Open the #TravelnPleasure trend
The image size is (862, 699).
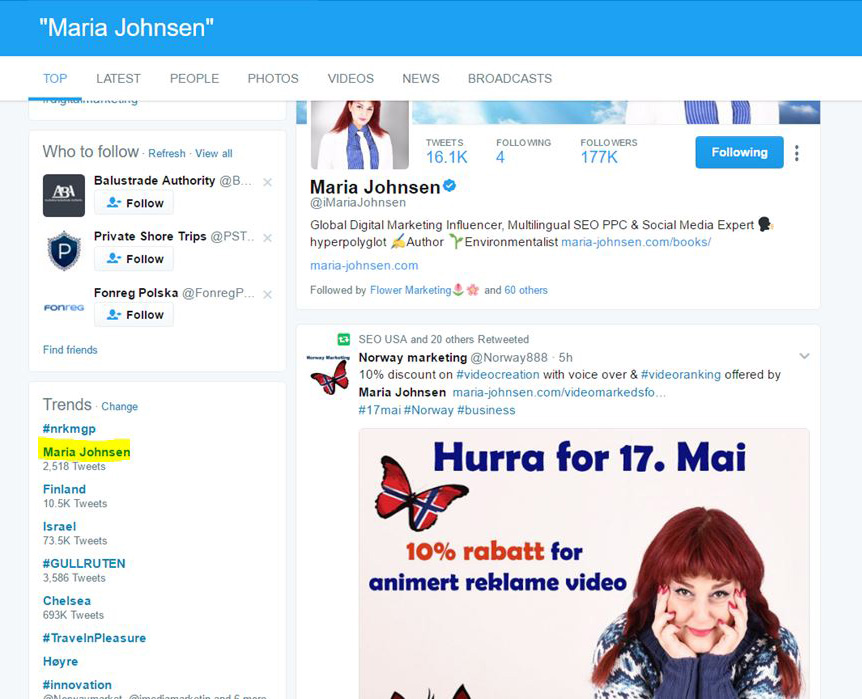95,638
